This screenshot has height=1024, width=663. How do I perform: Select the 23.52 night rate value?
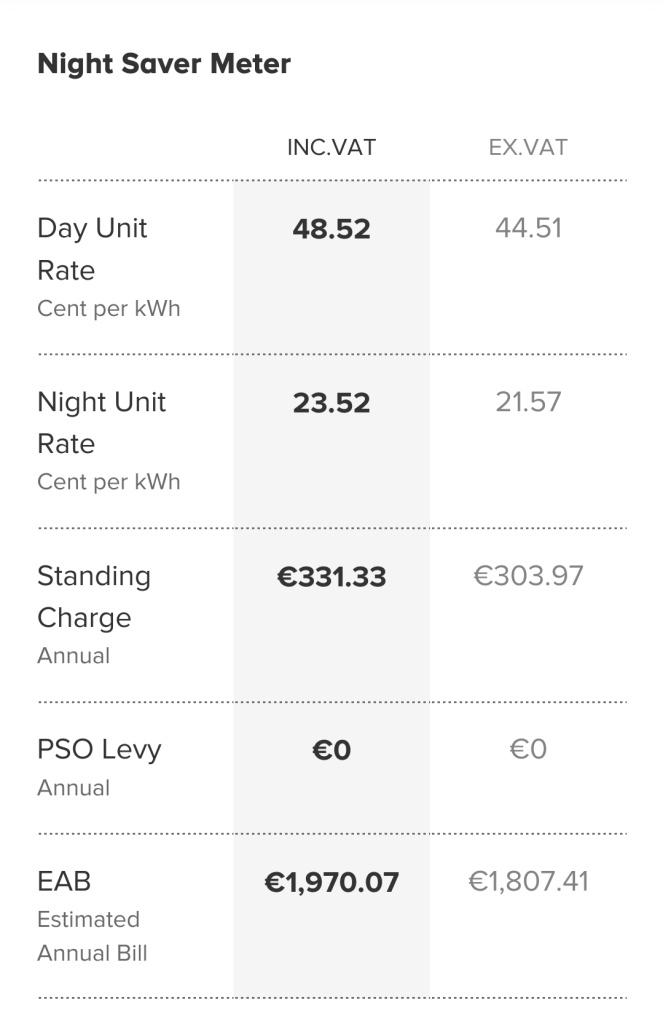click(x=331, y=403)
